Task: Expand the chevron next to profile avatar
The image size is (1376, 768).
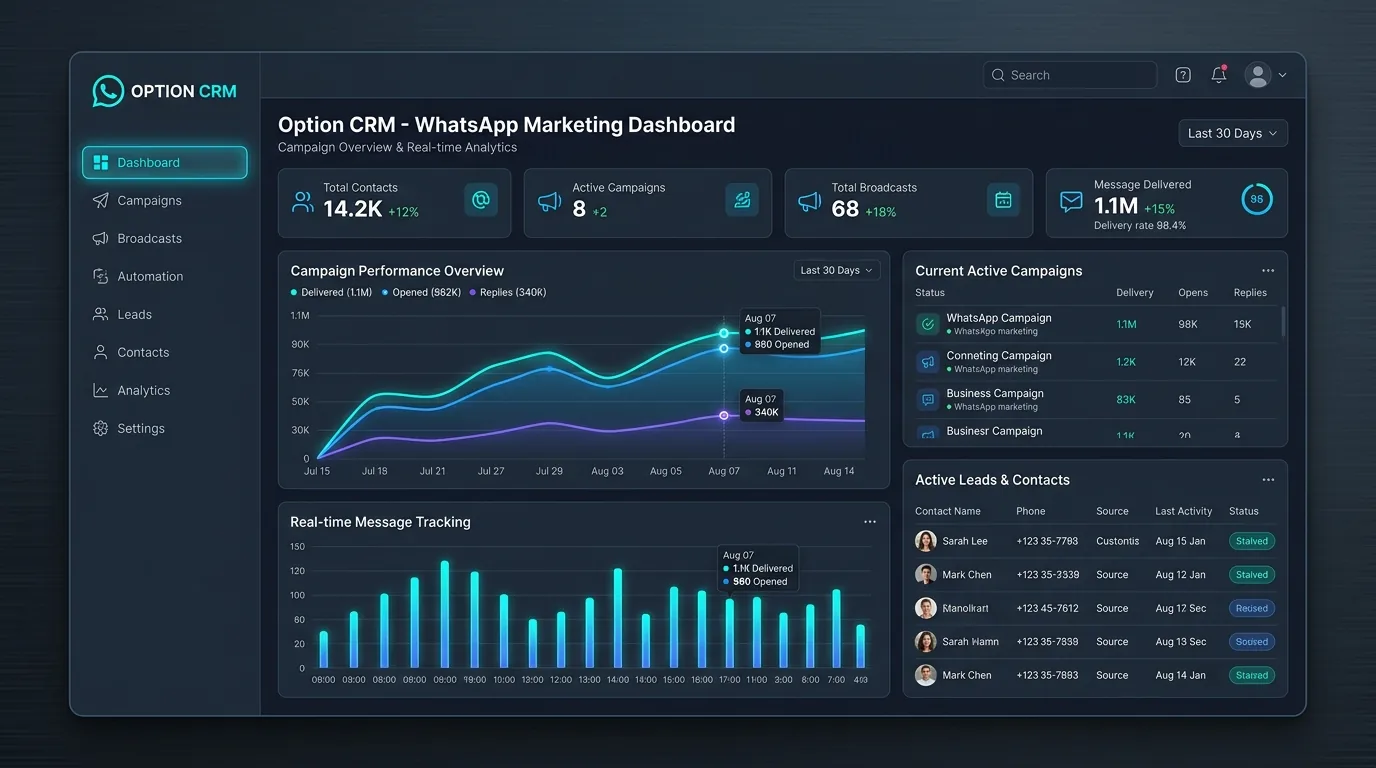Action: [x=1283, y=75]
